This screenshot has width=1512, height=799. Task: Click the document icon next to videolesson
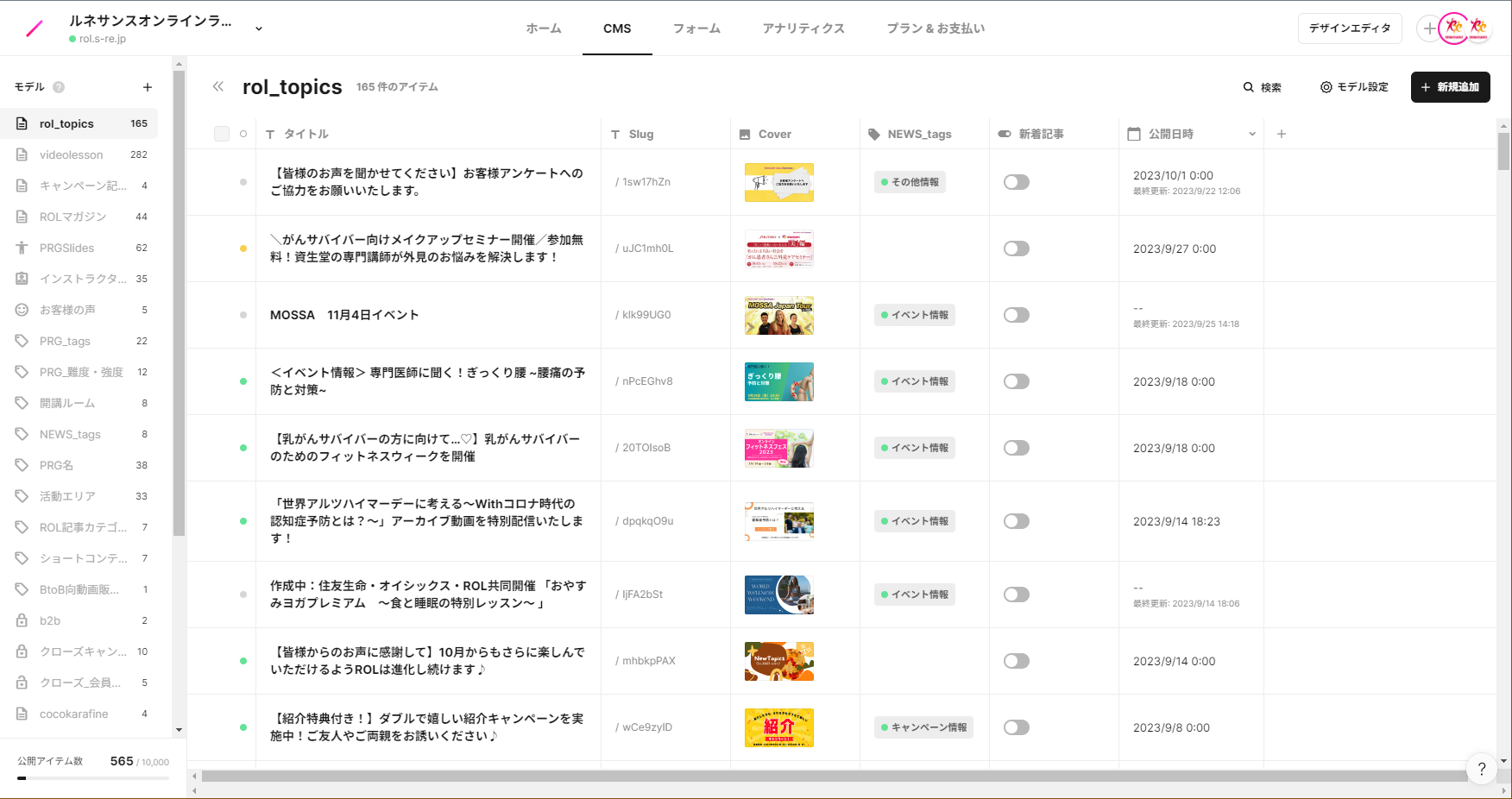click(22, 155)
